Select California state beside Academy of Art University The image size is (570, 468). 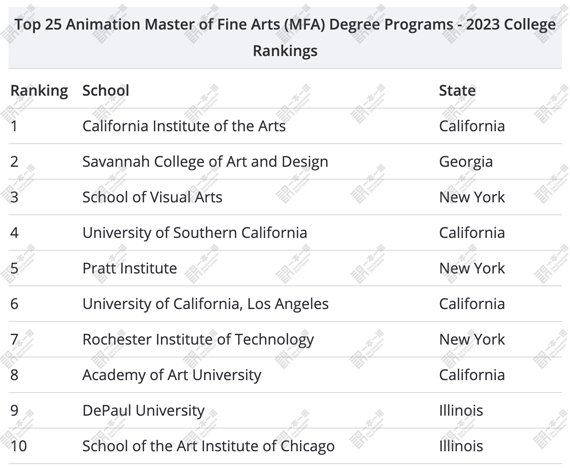pos(472,375)
